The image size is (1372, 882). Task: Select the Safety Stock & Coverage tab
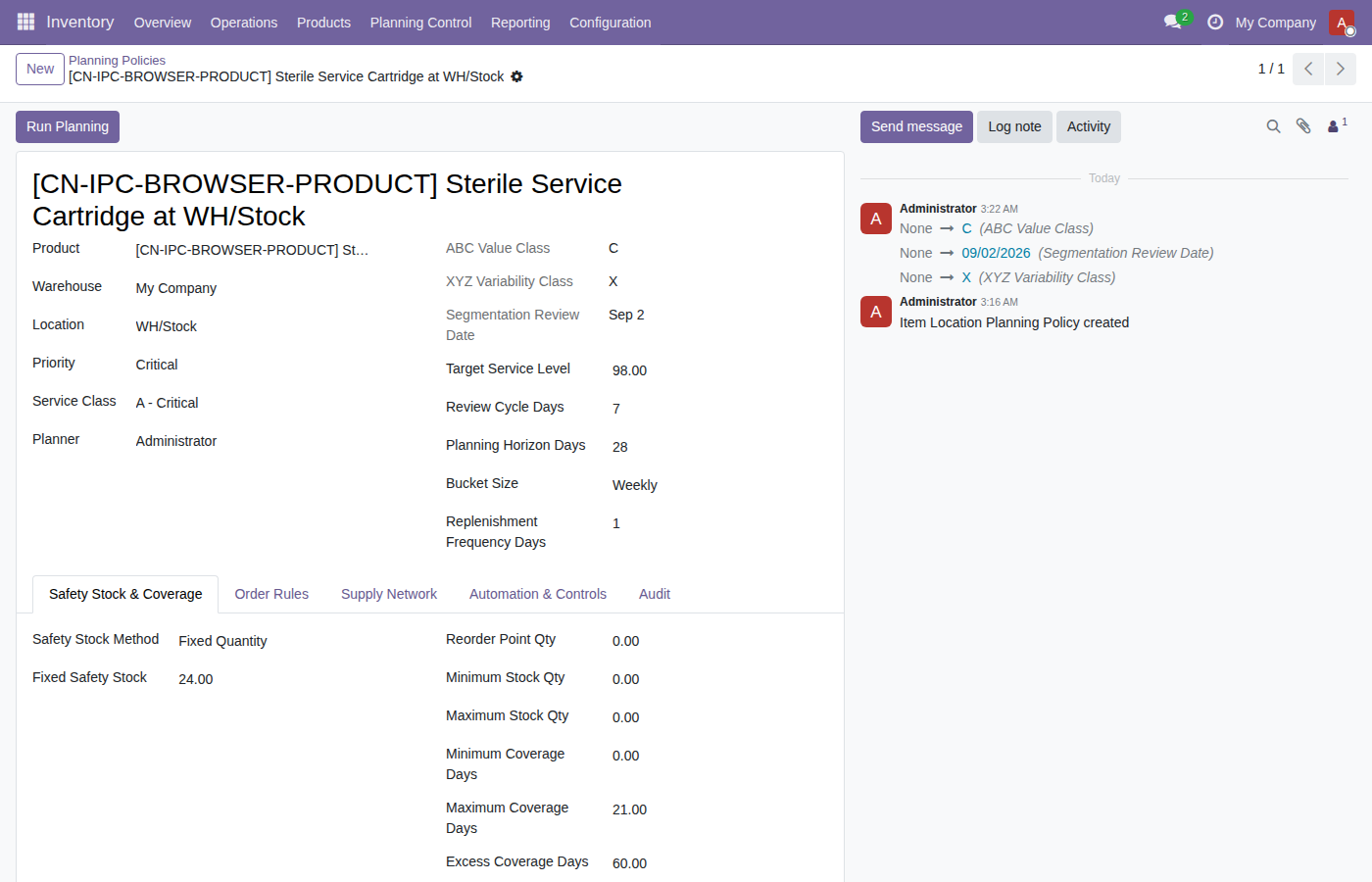[125, 594]
